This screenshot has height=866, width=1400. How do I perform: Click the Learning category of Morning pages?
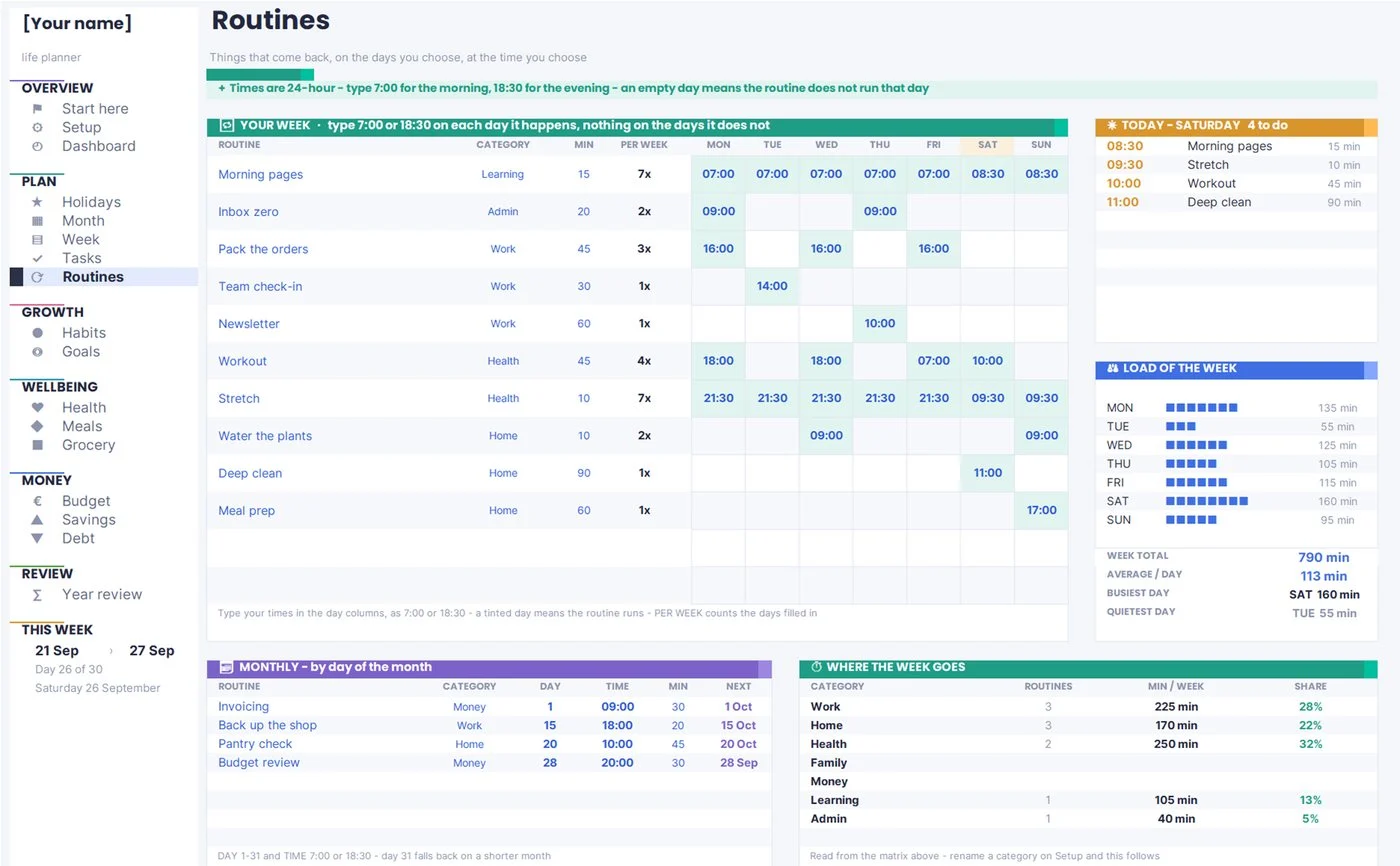(502, 175)
